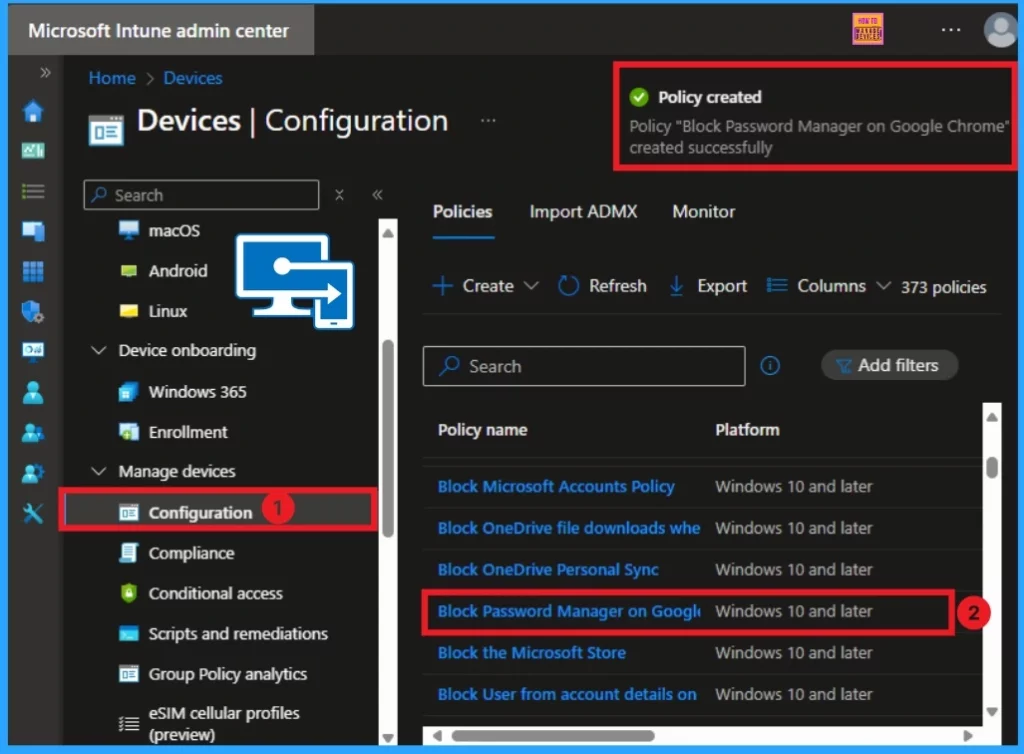Switch to the Policies tab

[462, 212]
